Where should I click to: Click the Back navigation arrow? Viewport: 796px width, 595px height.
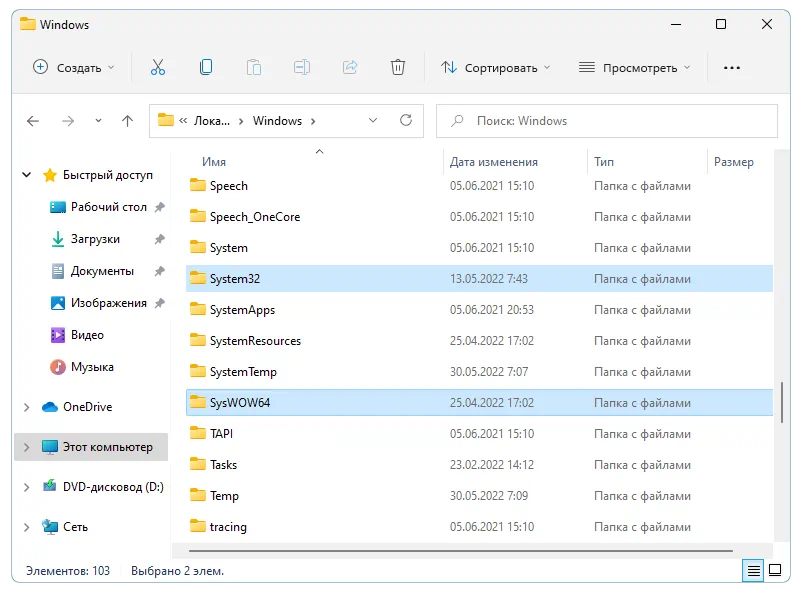(33, 121)
